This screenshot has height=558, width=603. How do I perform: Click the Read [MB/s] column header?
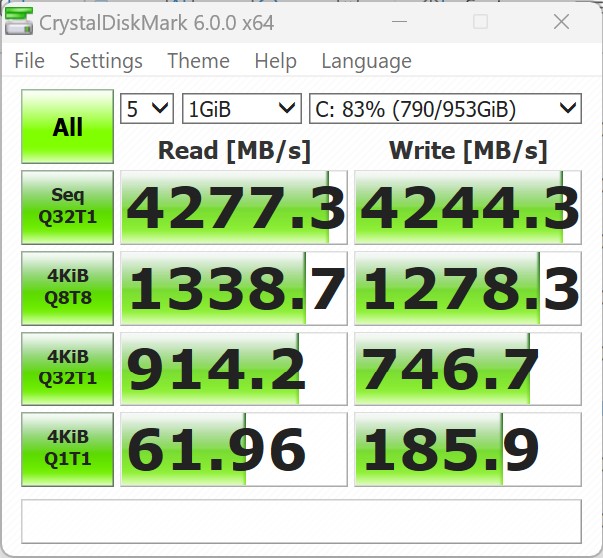tap(234, 150)
